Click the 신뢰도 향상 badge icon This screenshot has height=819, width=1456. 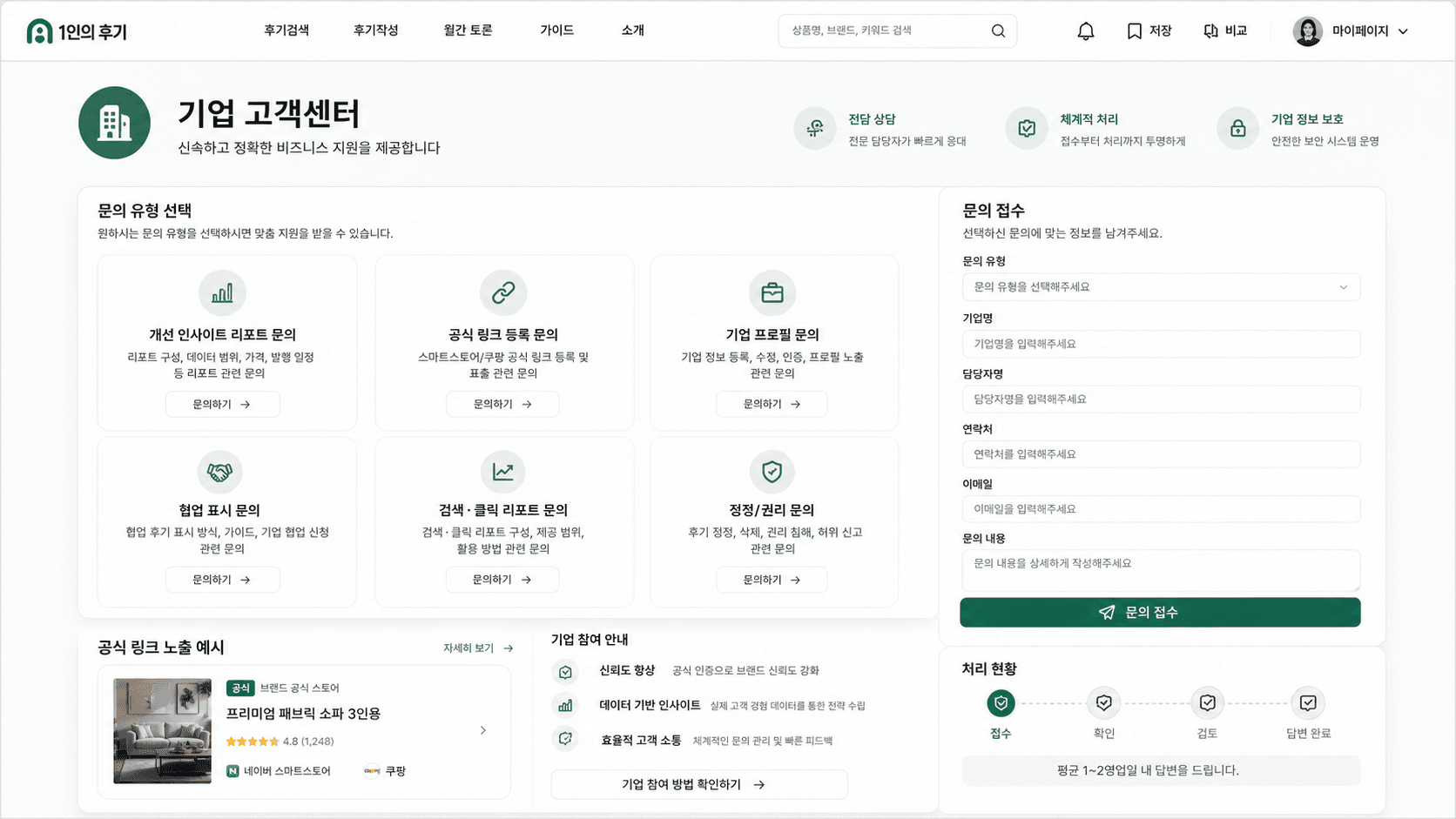(x=565, y=672)
